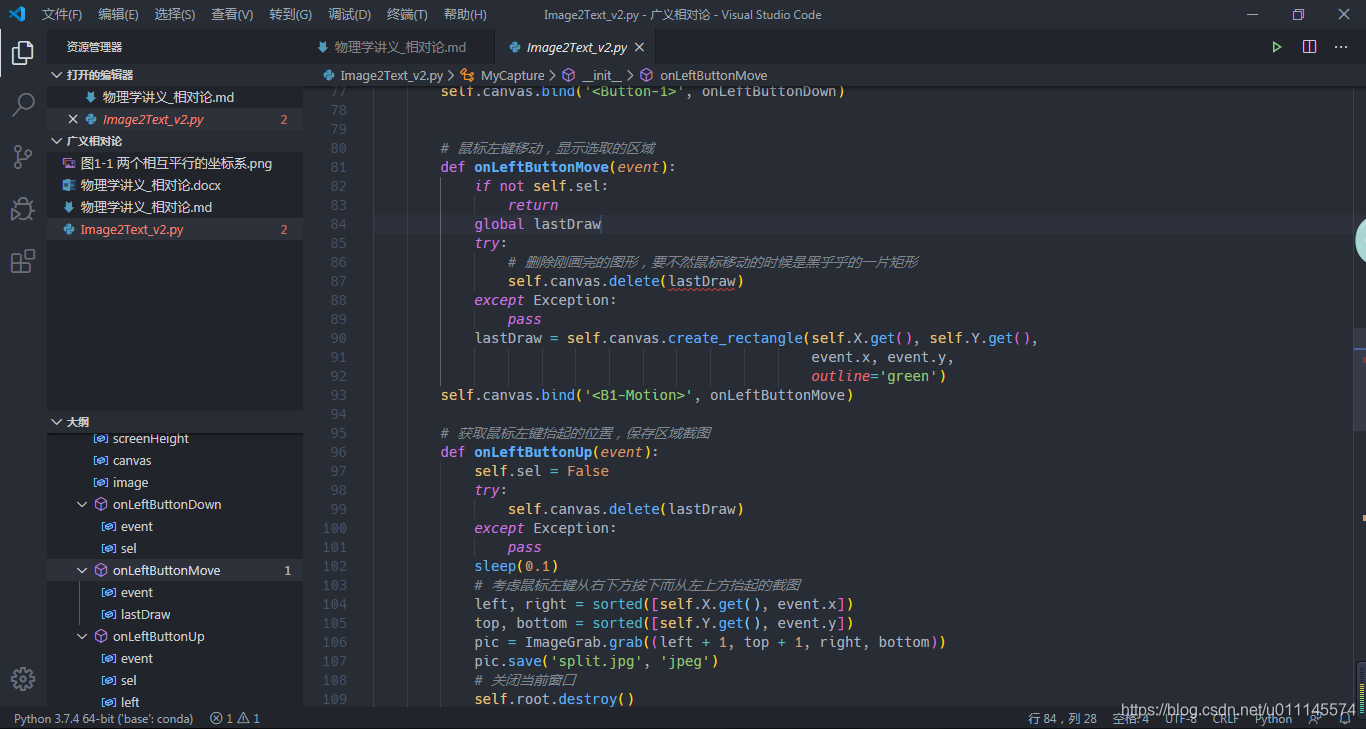Open Image2Text_v2.py in 广义相对论 folder
This screenshot has width=1366, height=729.
tap(175, 229)
